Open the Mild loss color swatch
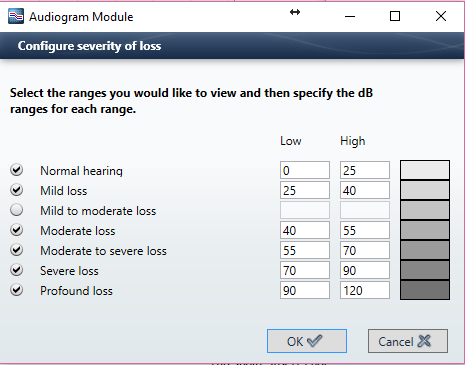The image size is (465, 365). (425, 190)
